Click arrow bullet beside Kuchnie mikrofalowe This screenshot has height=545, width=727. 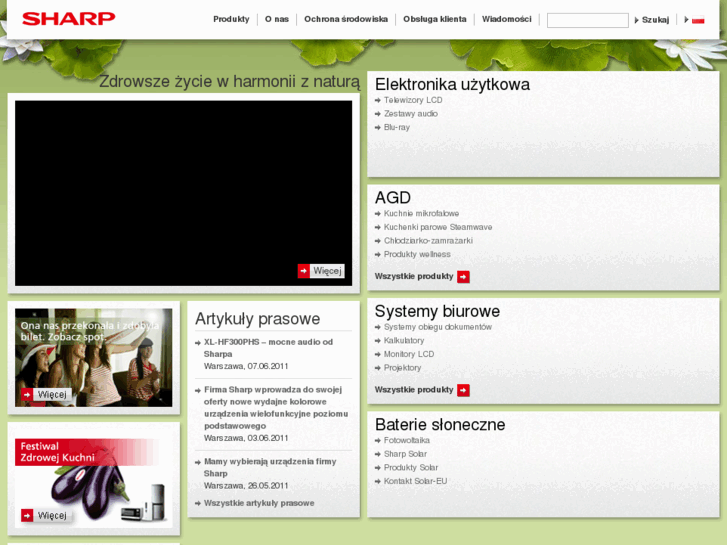378,214
